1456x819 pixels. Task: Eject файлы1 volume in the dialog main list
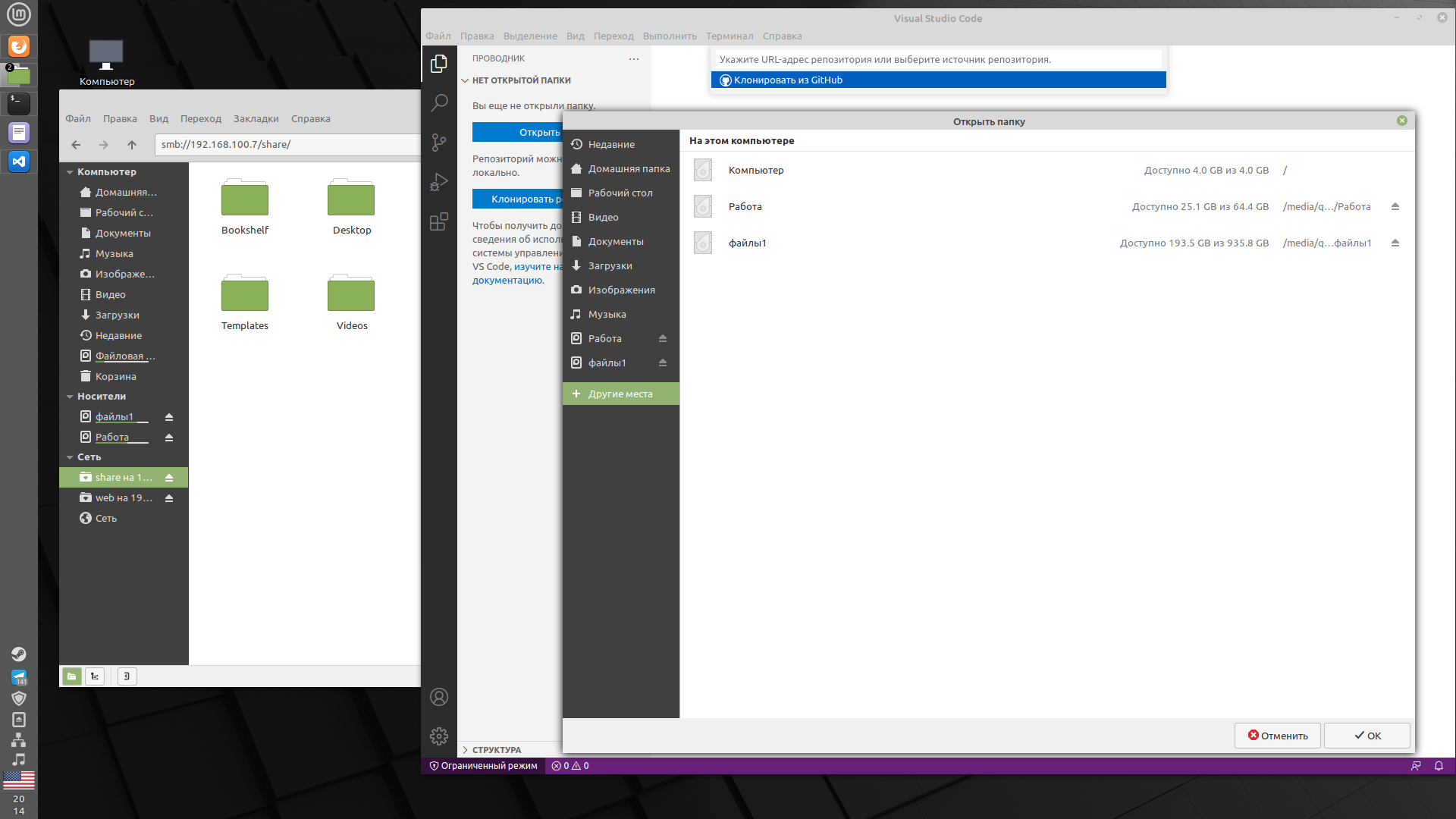(1395, 243)
